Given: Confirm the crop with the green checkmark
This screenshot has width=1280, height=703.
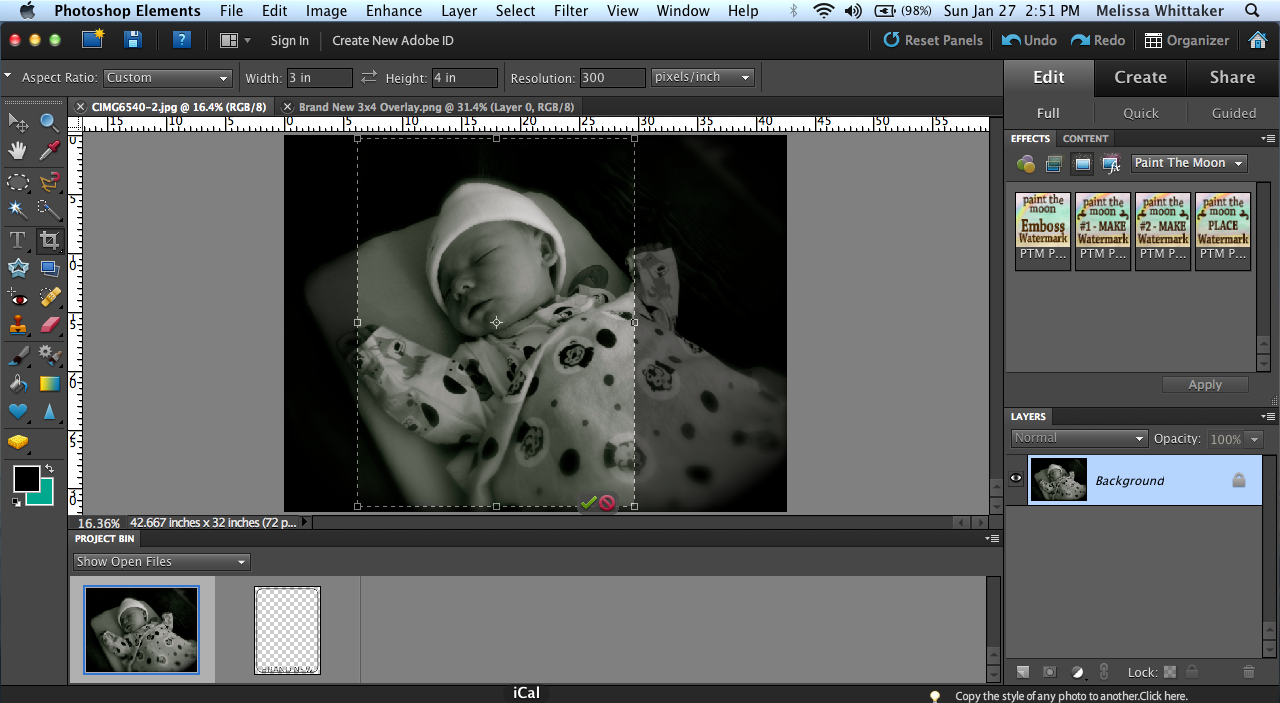Looking at the screenshot, I should point(588,503).
